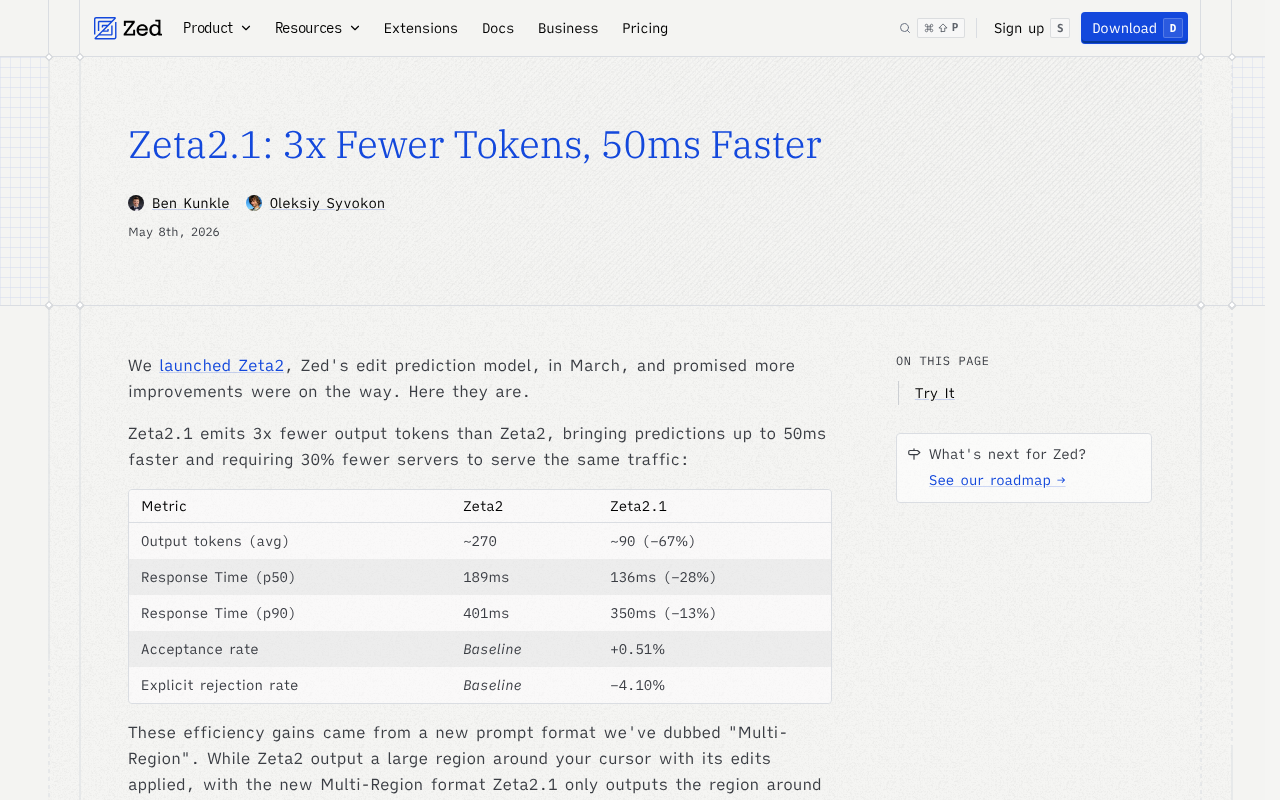Select the −4.10% cell
1280x800 pixels.
click(714, 685)
